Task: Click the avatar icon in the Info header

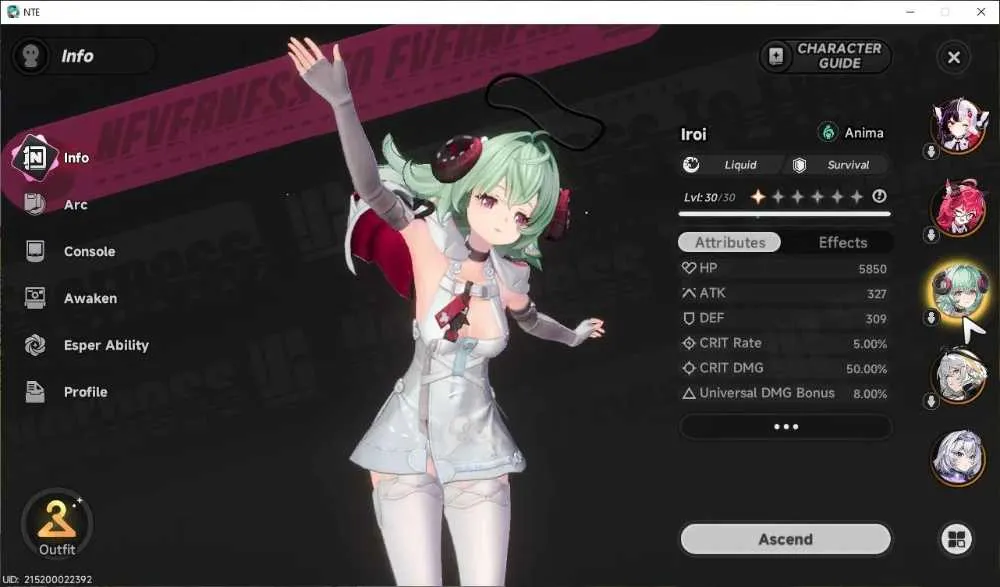Action: pos(30,56)
